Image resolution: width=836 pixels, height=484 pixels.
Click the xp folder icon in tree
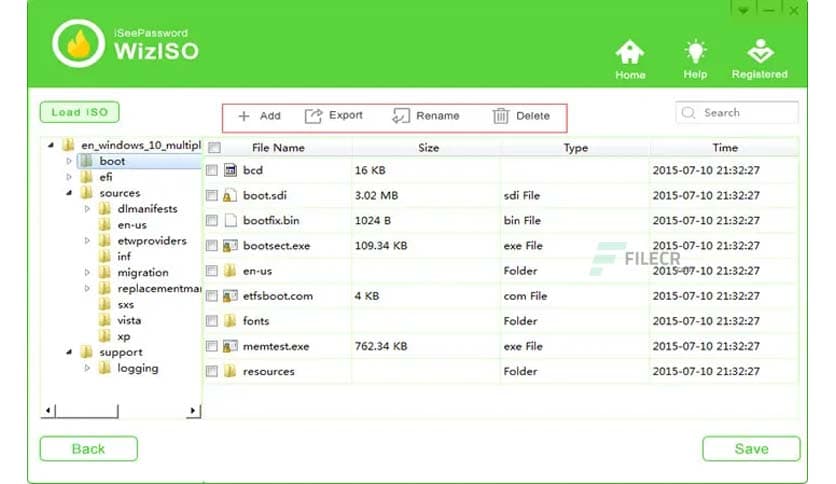pos(105,336)
